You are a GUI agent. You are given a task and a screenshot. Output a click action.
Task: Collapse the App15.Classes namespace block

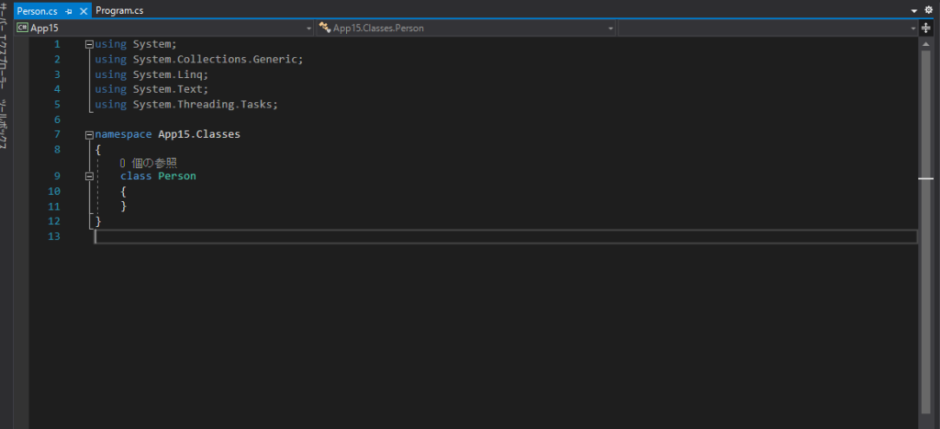90,134
